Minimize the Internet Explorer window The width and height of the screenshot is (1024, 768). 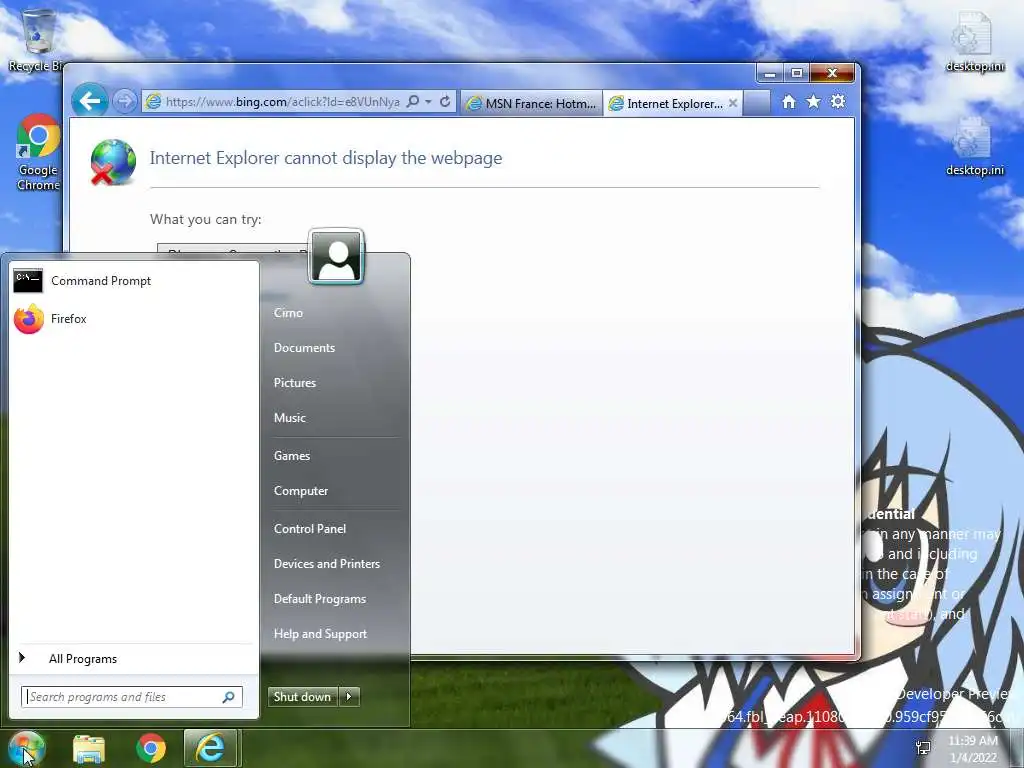pos(770,73)
